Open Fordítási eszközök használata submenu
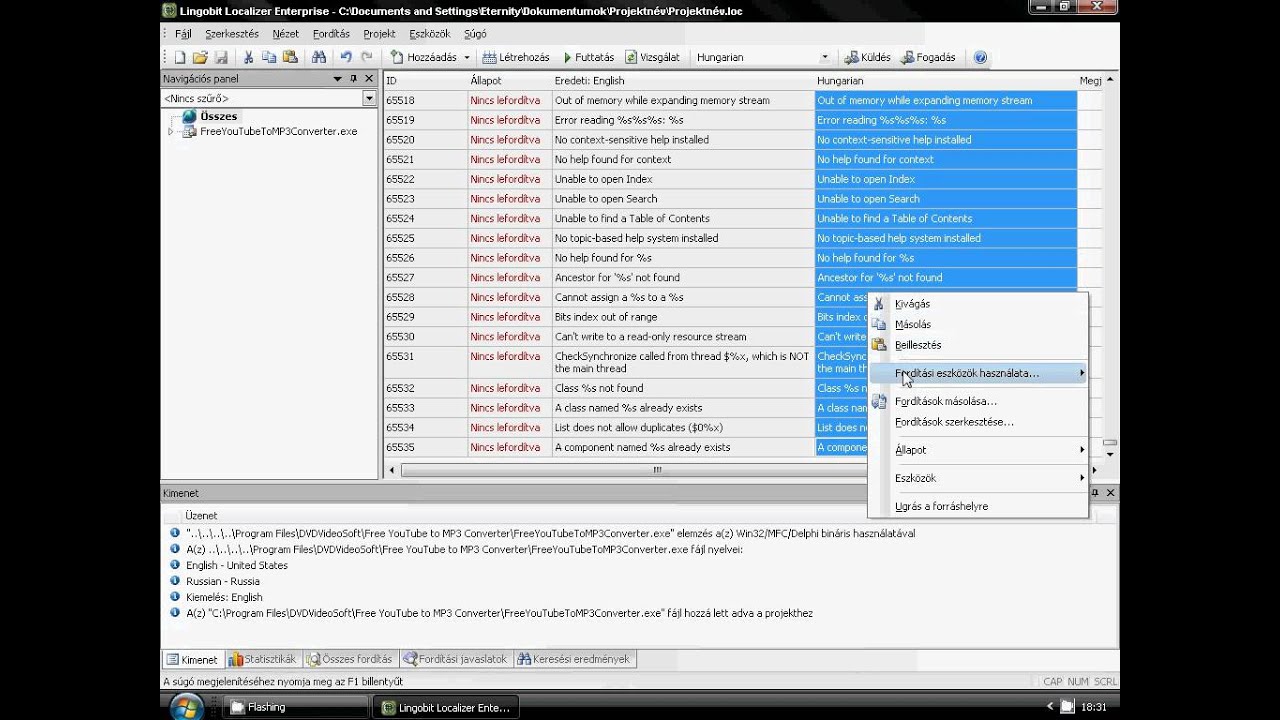 (978, 373)
